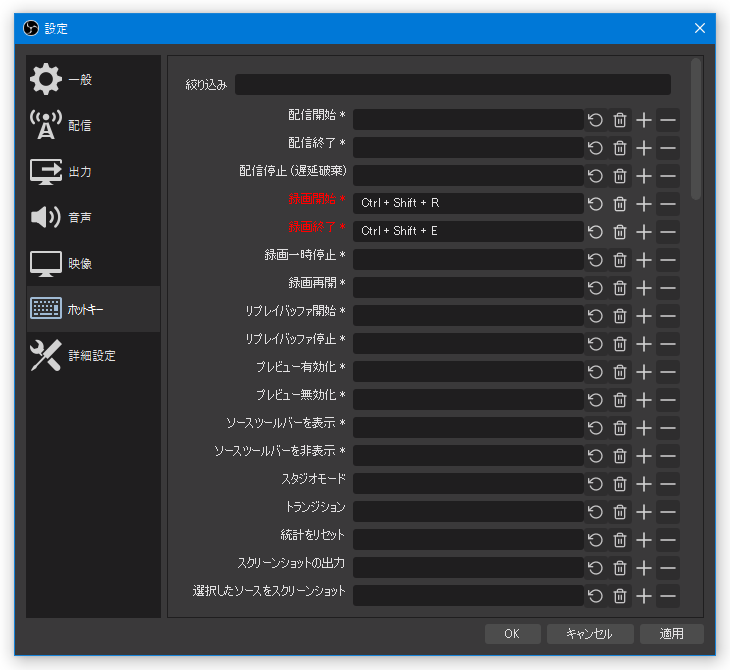
Task: Add a スタジオモード hotkey with plus icon
Action: 644,484
